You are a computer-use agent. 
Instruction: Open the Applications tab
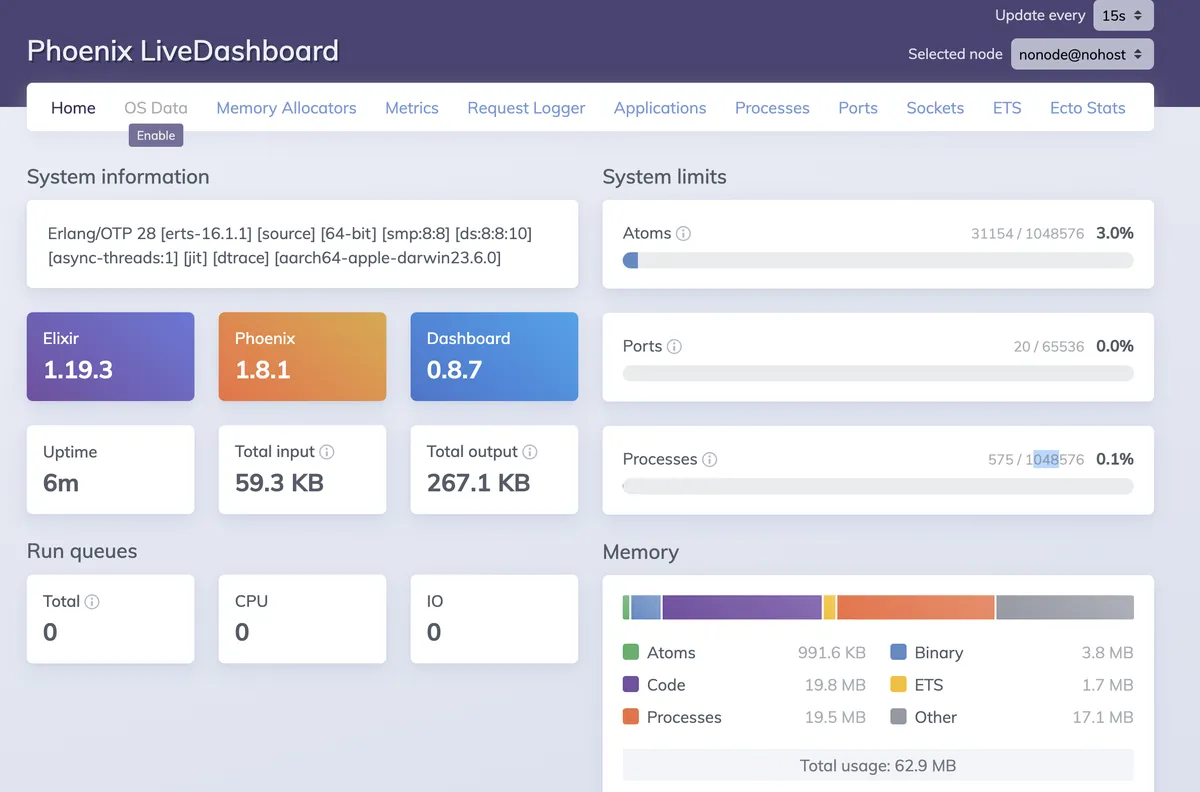660,107
